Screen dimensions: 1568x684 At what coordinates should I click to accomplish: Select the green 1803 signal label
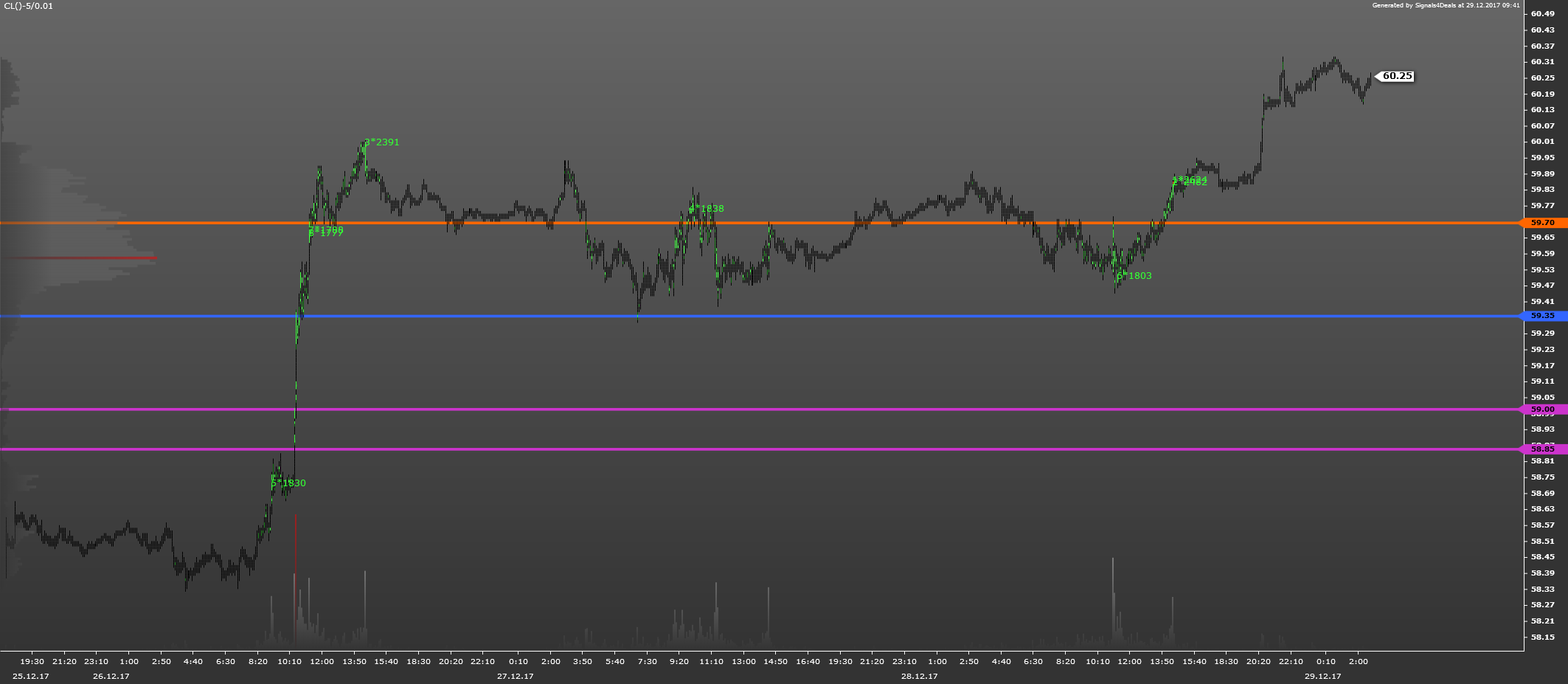(1135, 276)
